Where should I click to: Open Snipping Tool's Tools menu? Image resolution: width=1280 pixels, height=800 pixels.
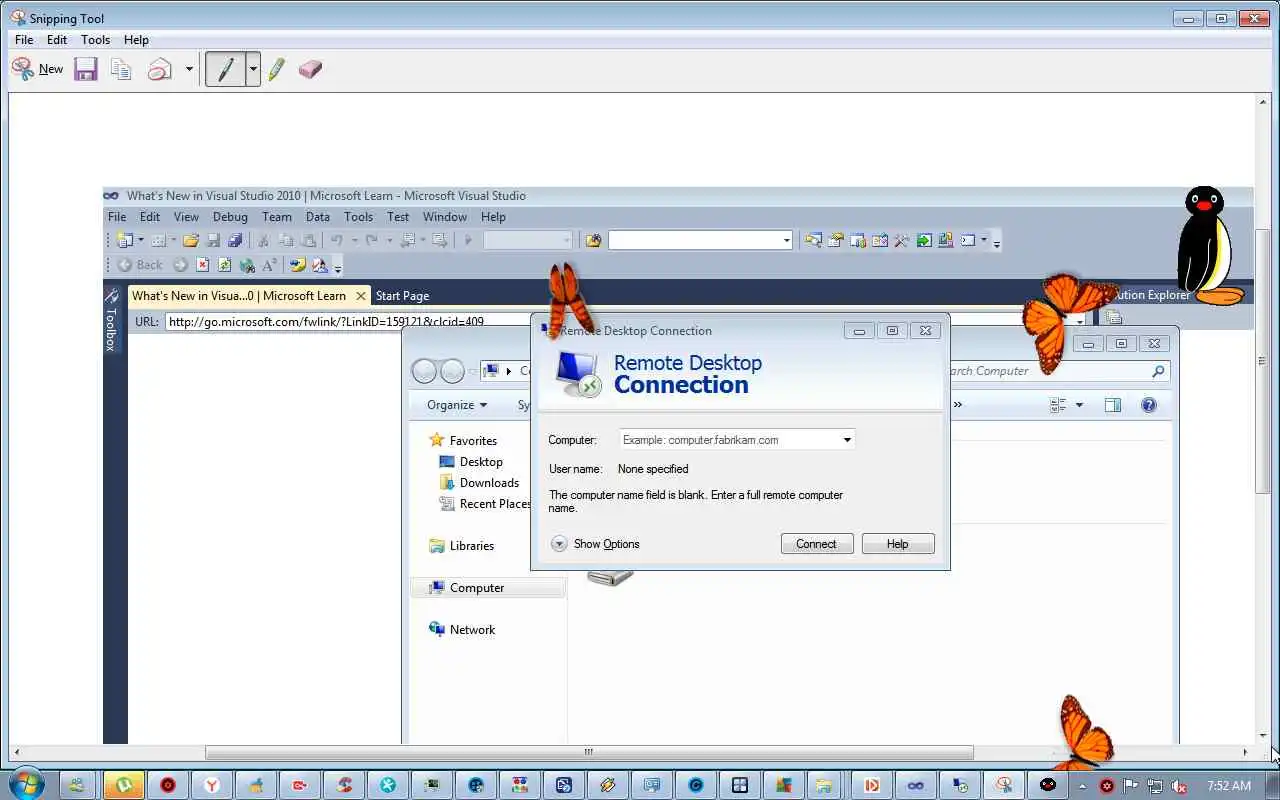pyautogui.click(x=95, y=40)
